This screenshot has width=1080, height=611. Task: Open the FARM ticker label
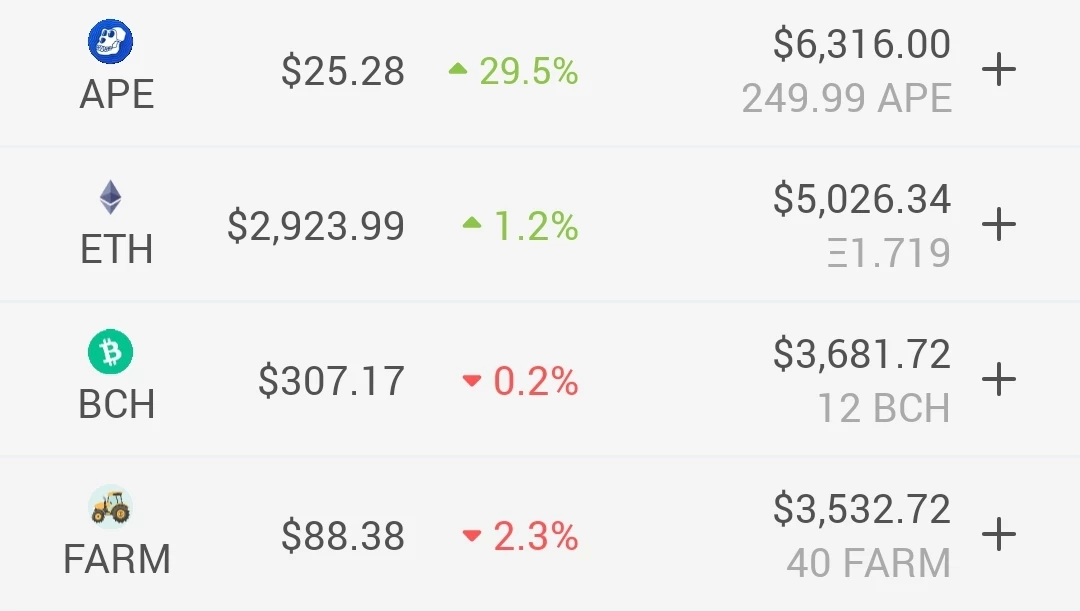point(116,559)
